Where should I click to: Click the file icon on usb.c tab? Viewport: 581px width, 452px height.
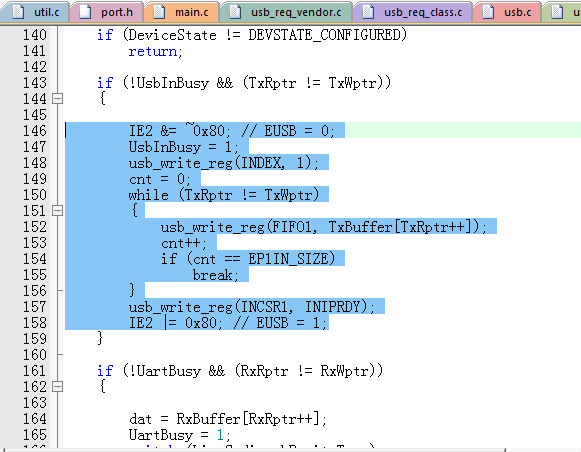[x=488, y=12]
